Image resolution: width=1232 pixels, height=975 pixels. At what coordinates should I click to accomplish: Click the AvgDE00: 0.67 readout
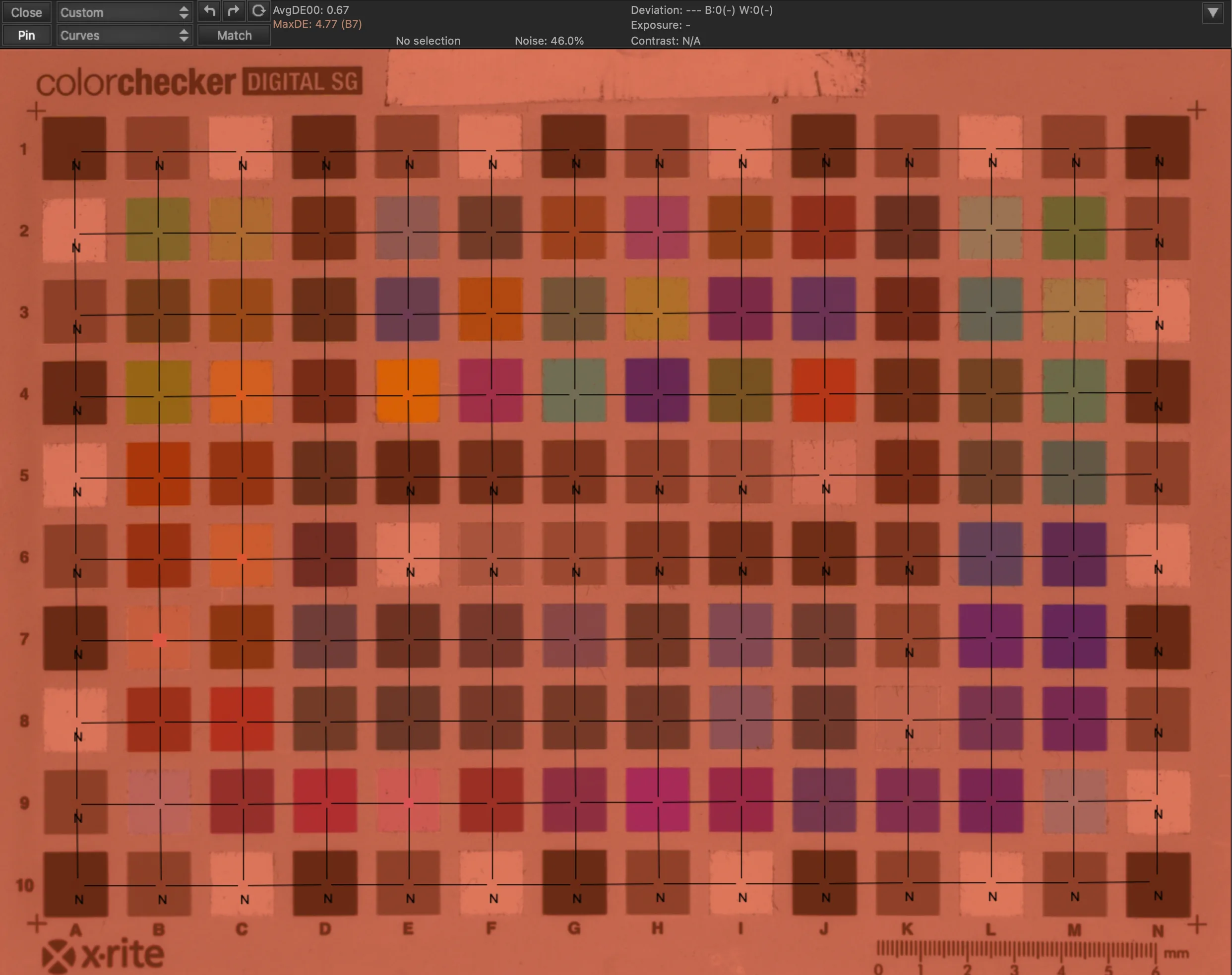tap(310, 10)
